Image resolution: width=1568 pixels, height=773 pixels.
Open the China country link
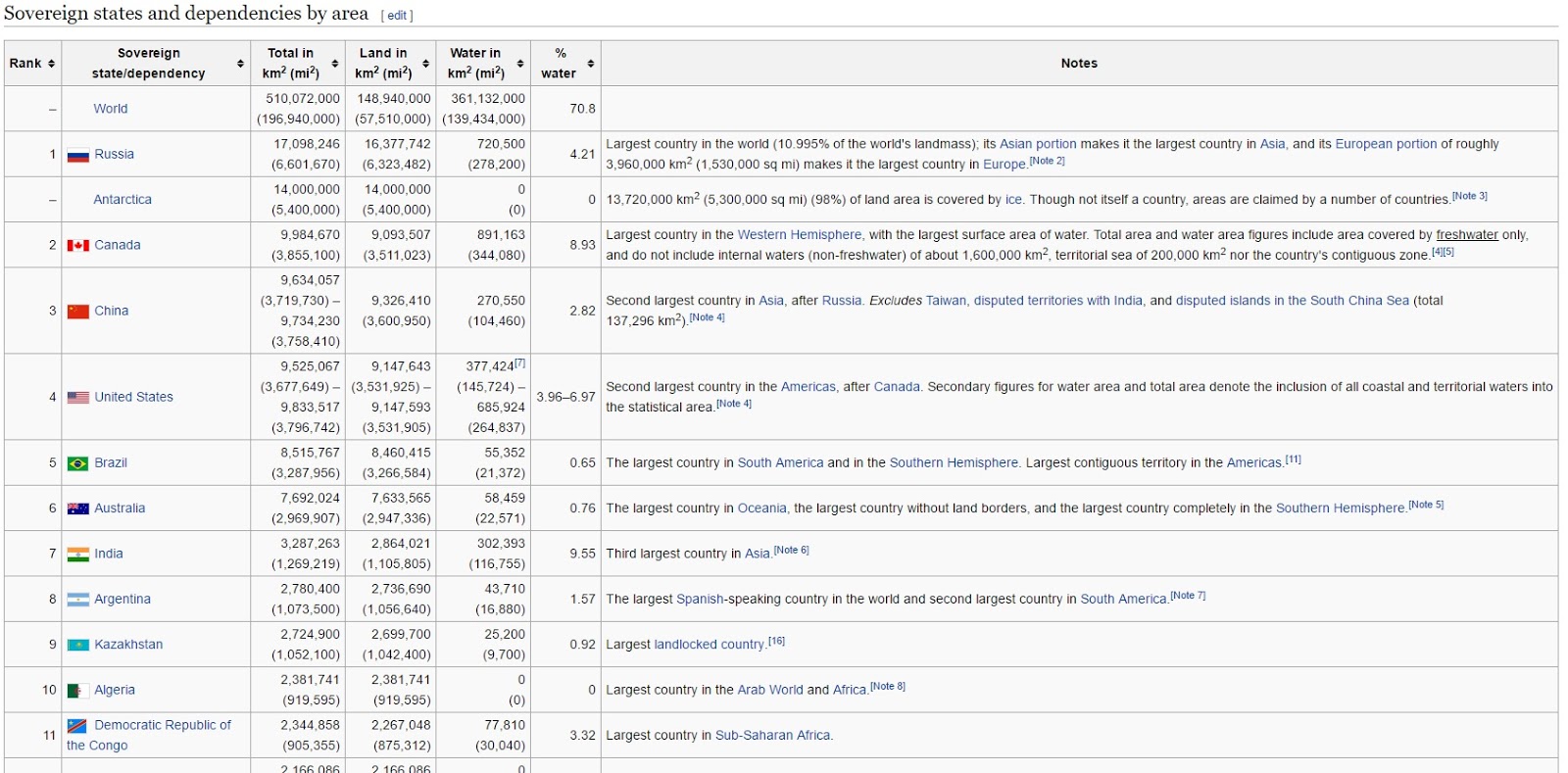[112, 311]
